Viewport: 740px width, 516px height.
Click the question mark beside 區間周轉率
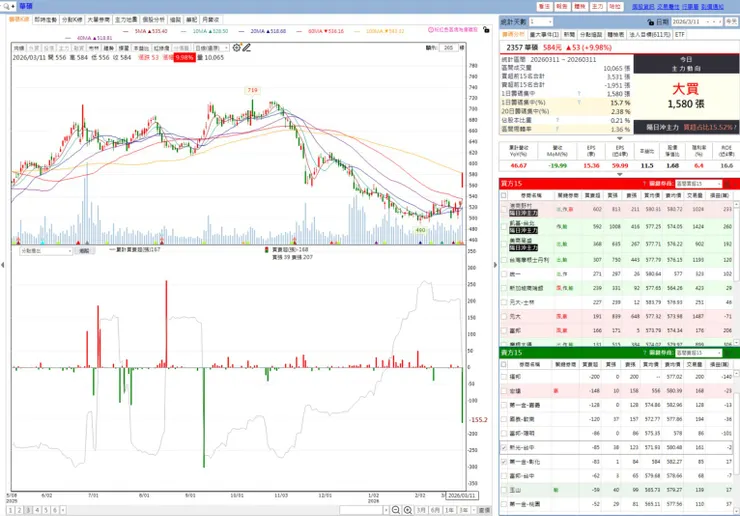point(557,128)
